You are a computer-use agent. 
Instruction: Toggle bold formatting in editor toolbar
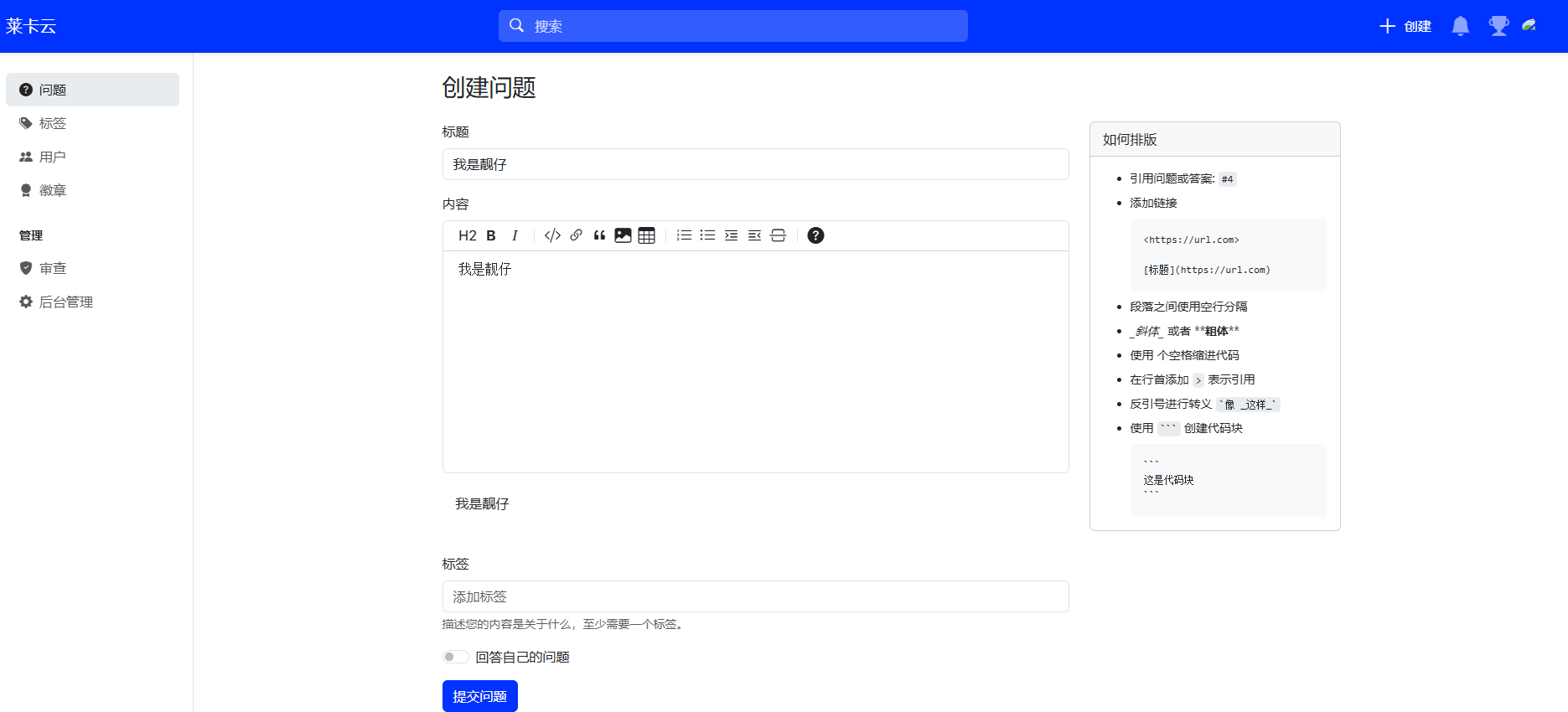(x=491, y=235)
